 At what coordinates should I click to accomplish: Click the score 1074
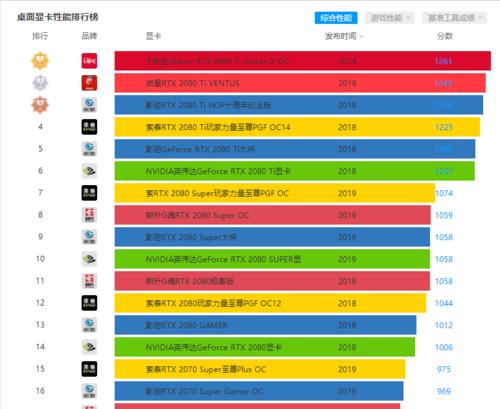tap(444, 193)
